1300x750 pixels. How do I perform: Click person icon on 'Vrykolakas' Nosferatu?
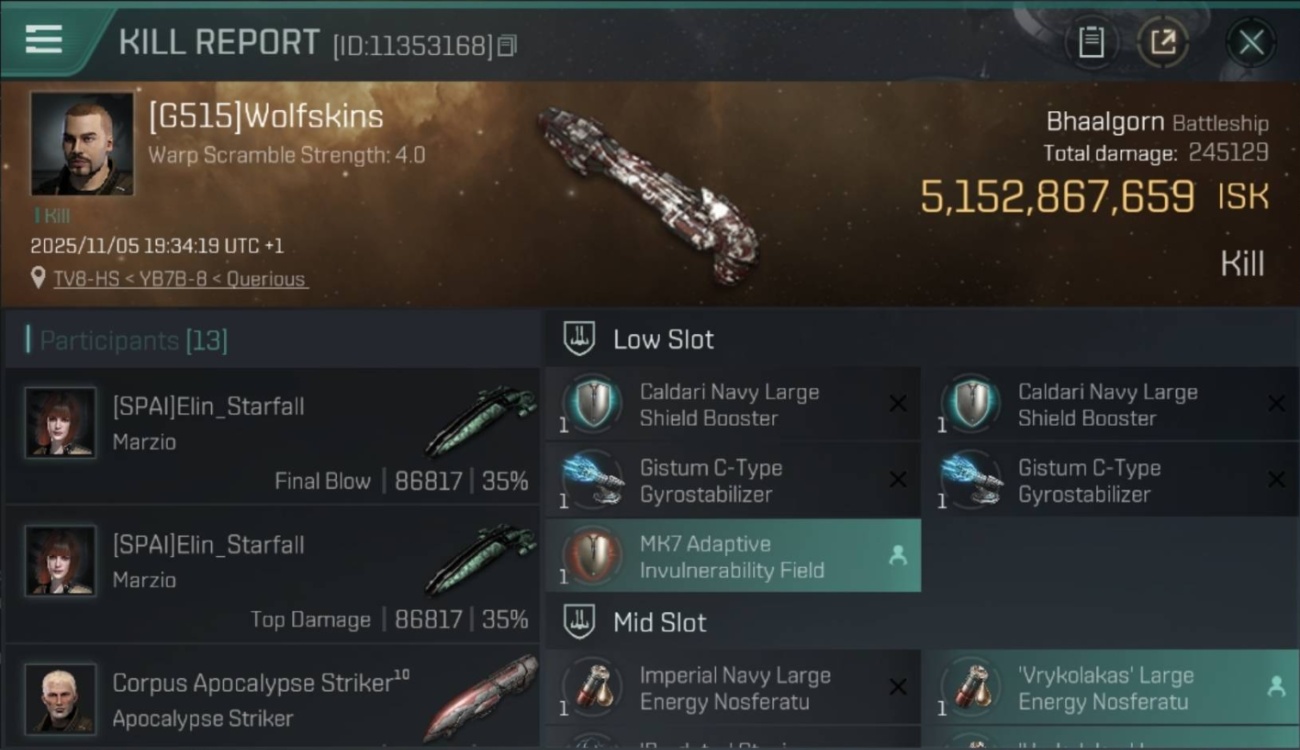click(1275, 687)
